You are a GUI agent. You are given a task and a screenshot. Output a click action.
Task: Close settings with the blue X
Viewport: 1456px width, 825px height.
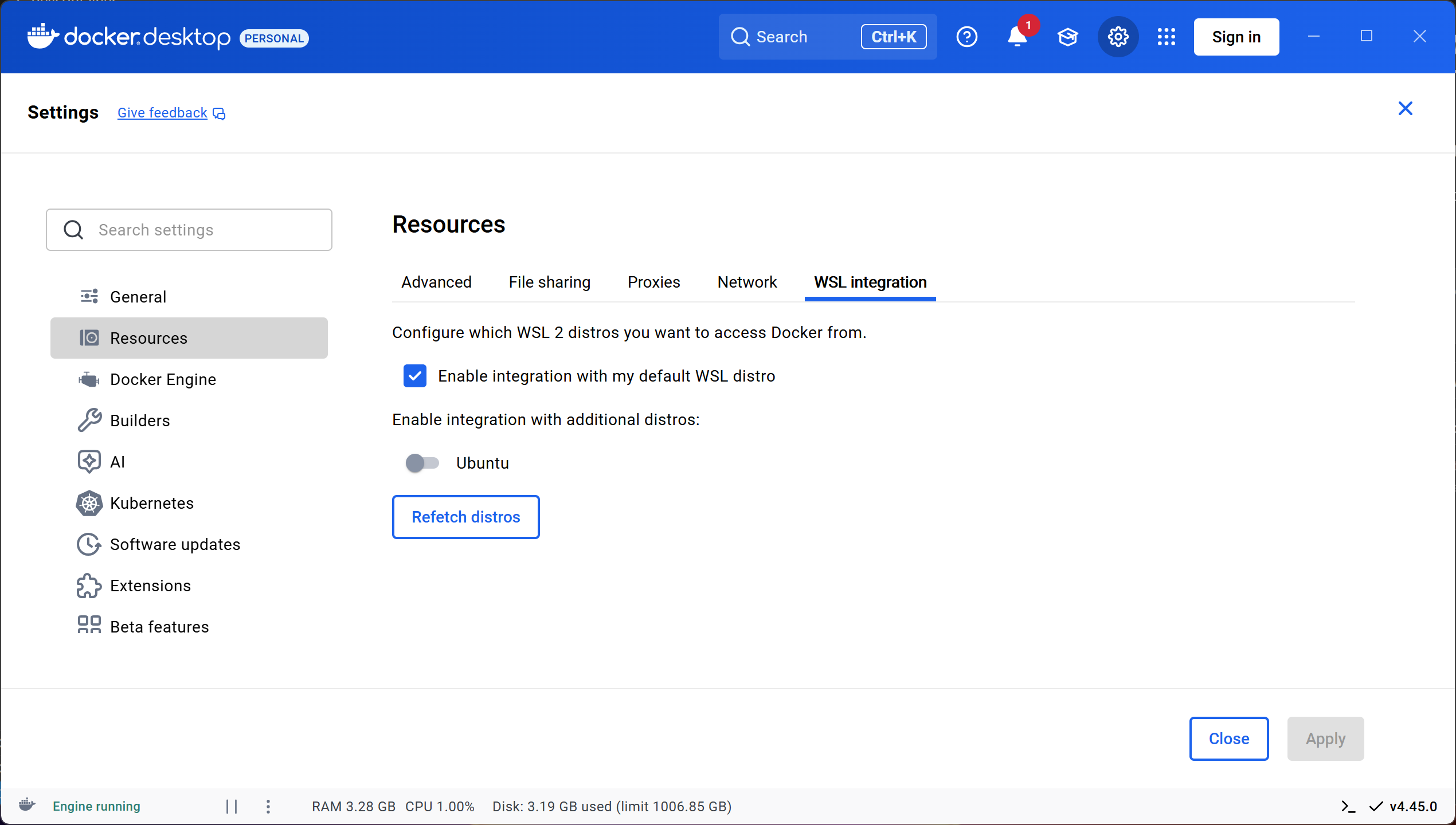tap(1405, 108)
